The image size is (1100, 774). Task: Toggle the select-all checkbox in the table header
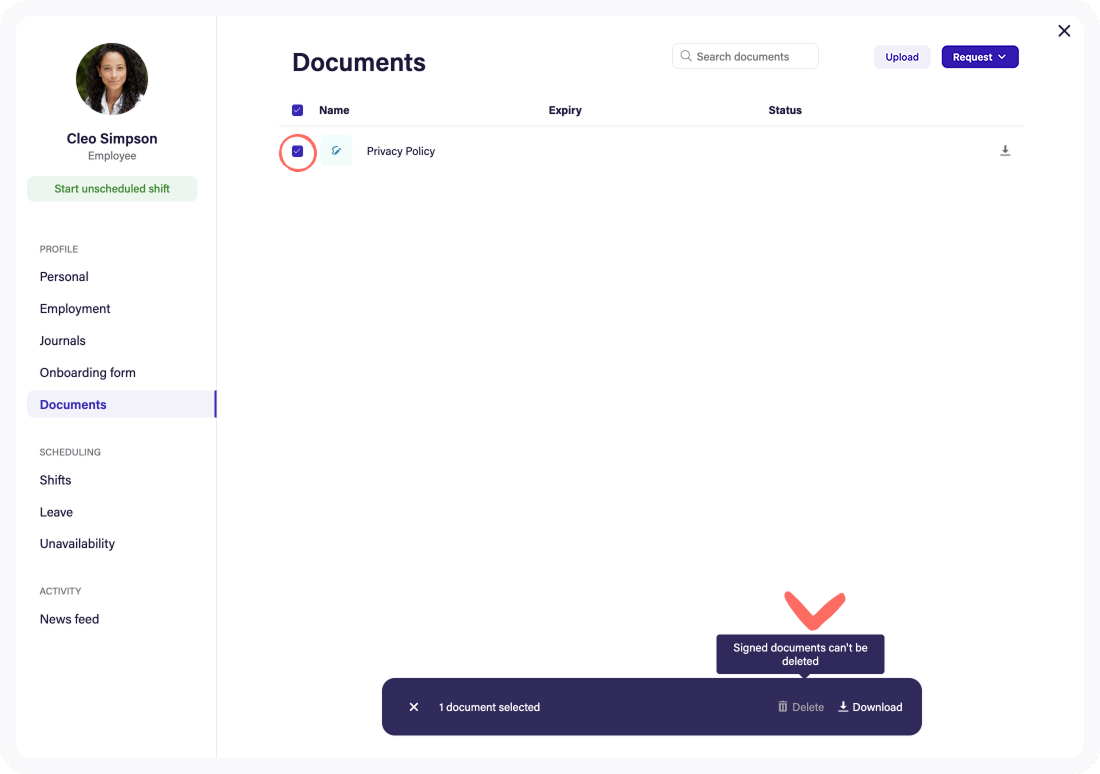297,110
